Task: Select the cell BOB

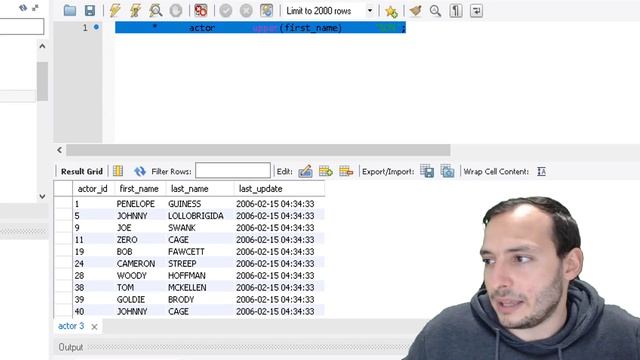Action: 124,251
